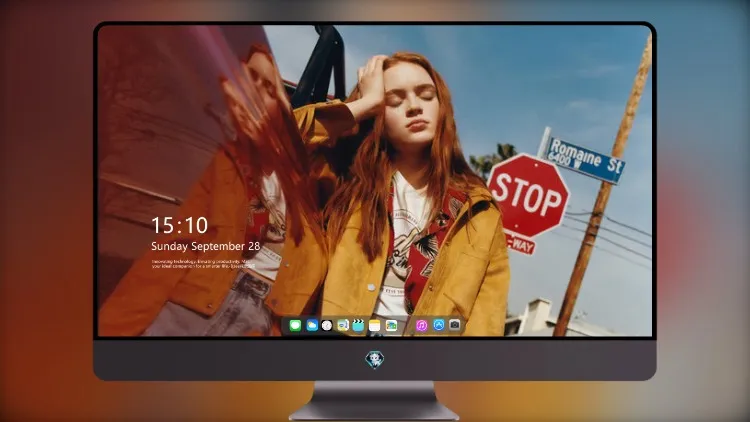Image resolution: width=750 pixels, height=422 pixels.
Task: Launch the Clock app from the dock
Action: [327, 326]
